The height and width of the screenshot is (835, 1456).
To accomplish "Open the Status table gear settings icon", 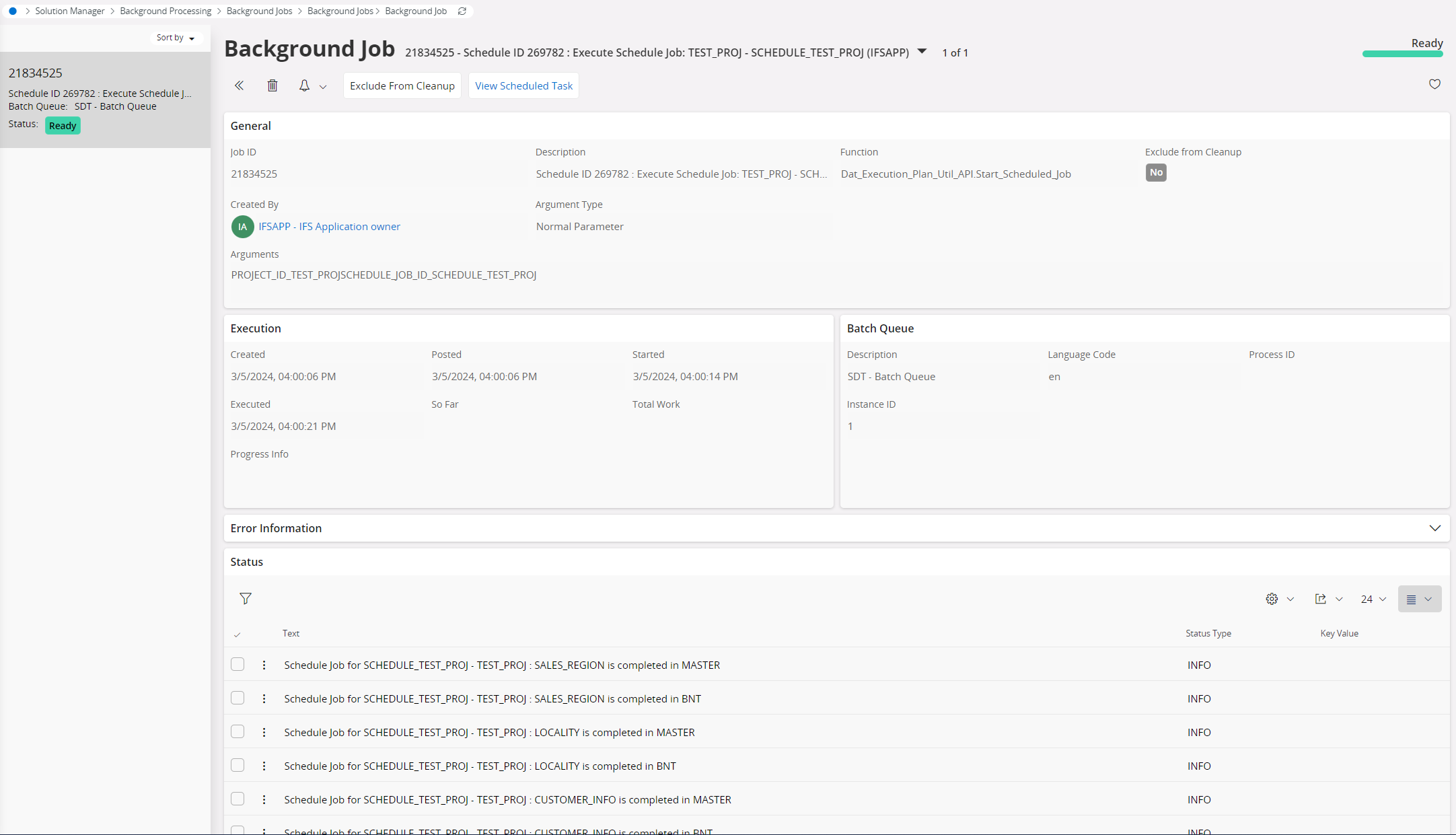I will click(x=1272, y=599).
